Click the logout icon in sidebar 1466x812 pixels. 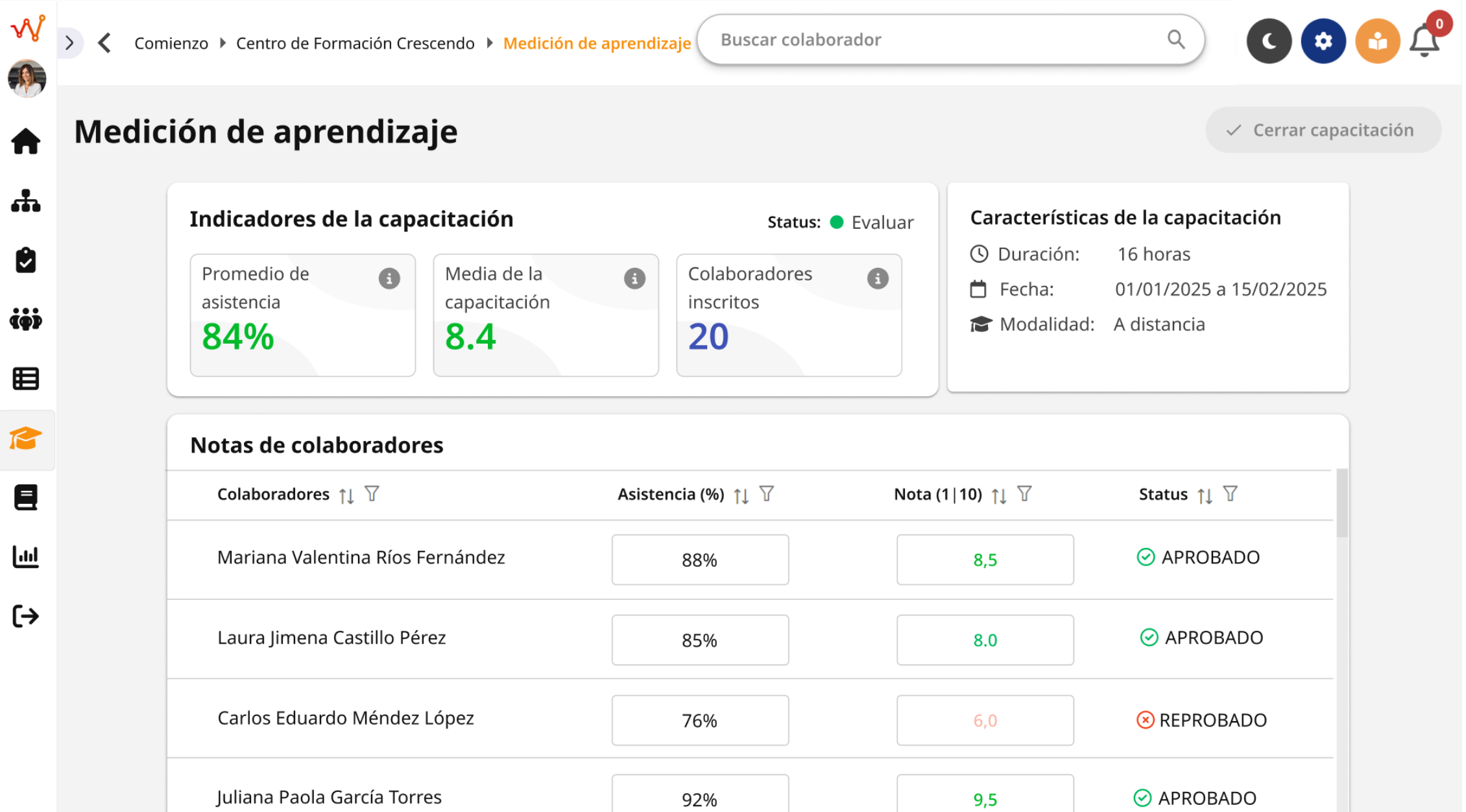[26, 616]
